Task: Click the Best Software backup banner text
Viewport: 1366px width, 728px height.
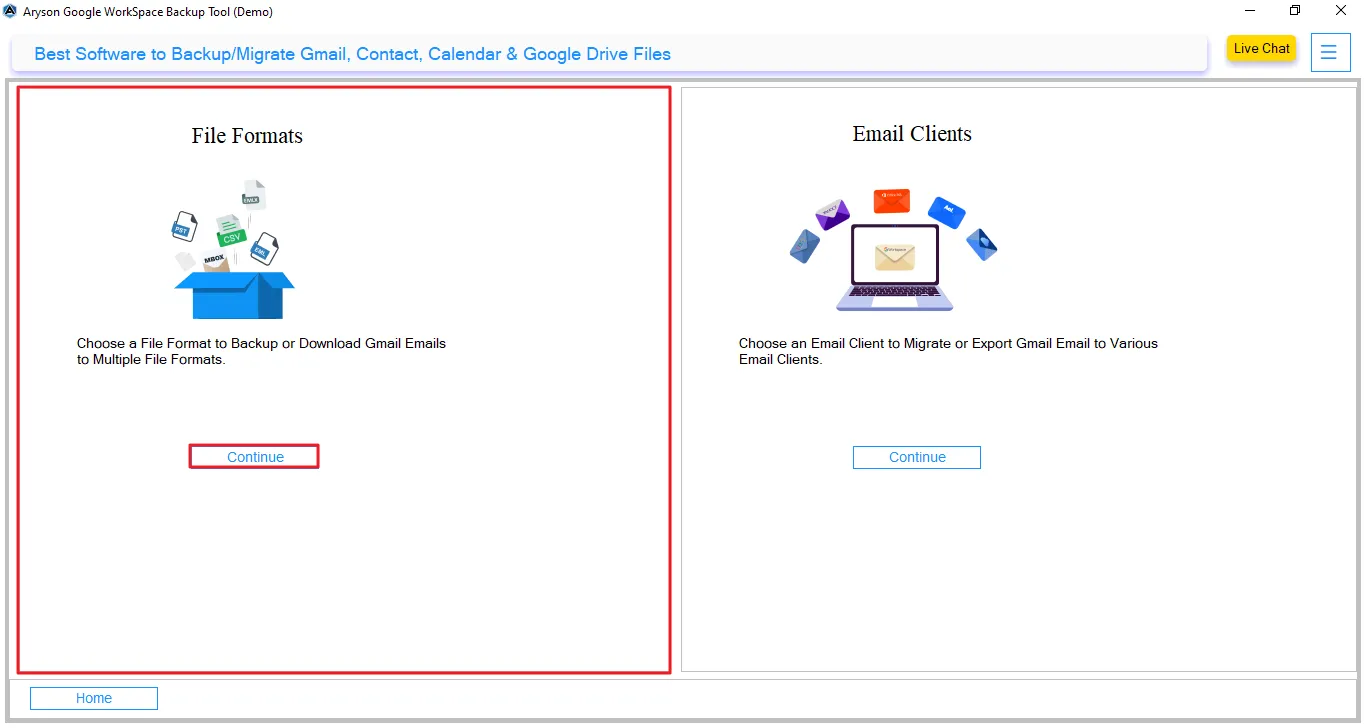Action: (x=352, y=54)
